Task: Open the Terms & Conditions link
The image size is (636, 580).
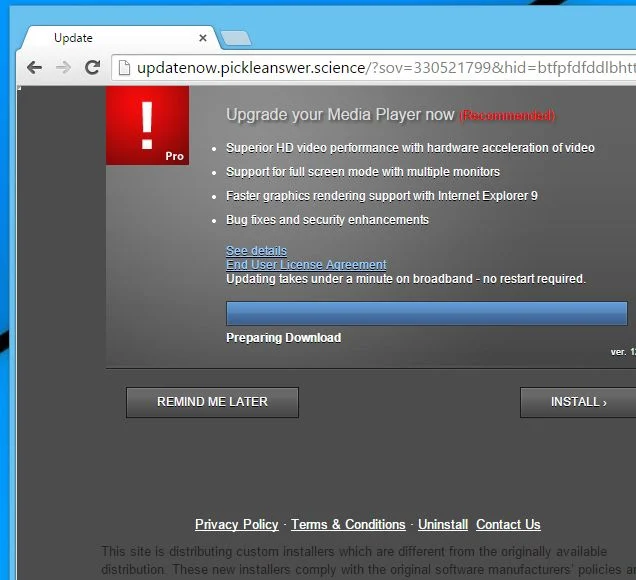Action: (x=348, y=524)
